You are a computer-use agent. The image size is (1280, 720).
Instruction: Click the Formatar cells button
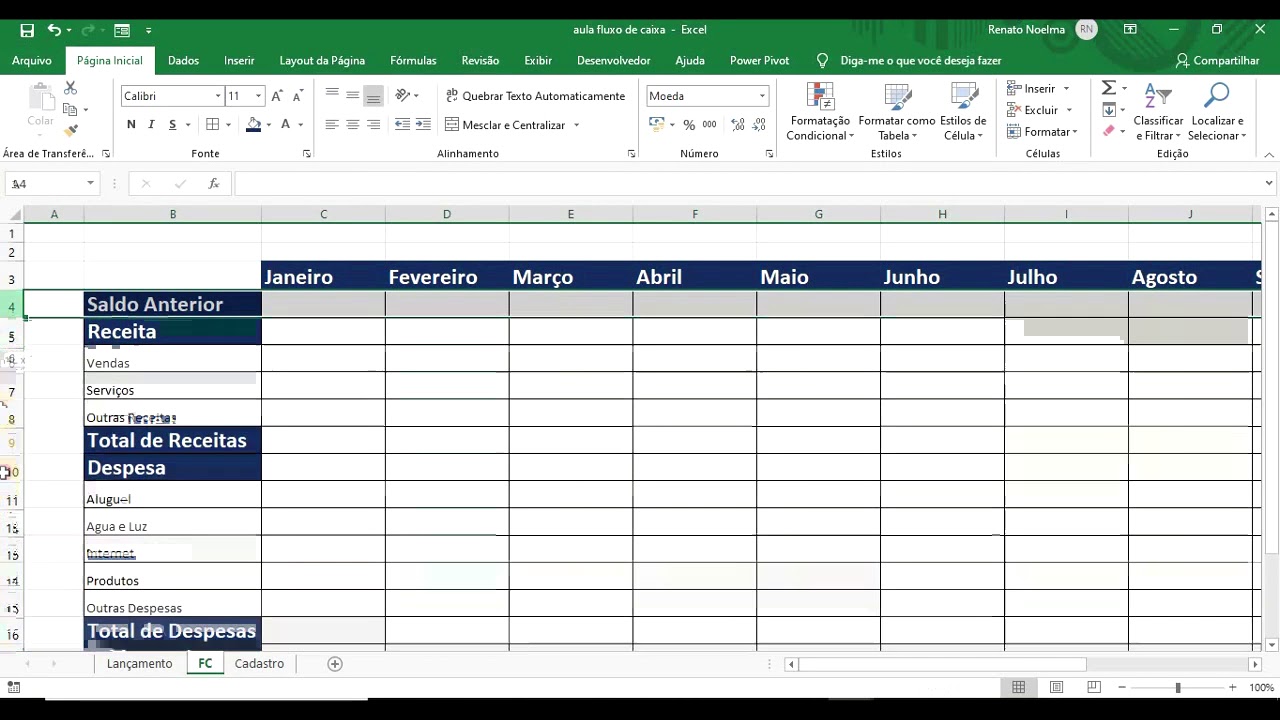coord(1042,132)
